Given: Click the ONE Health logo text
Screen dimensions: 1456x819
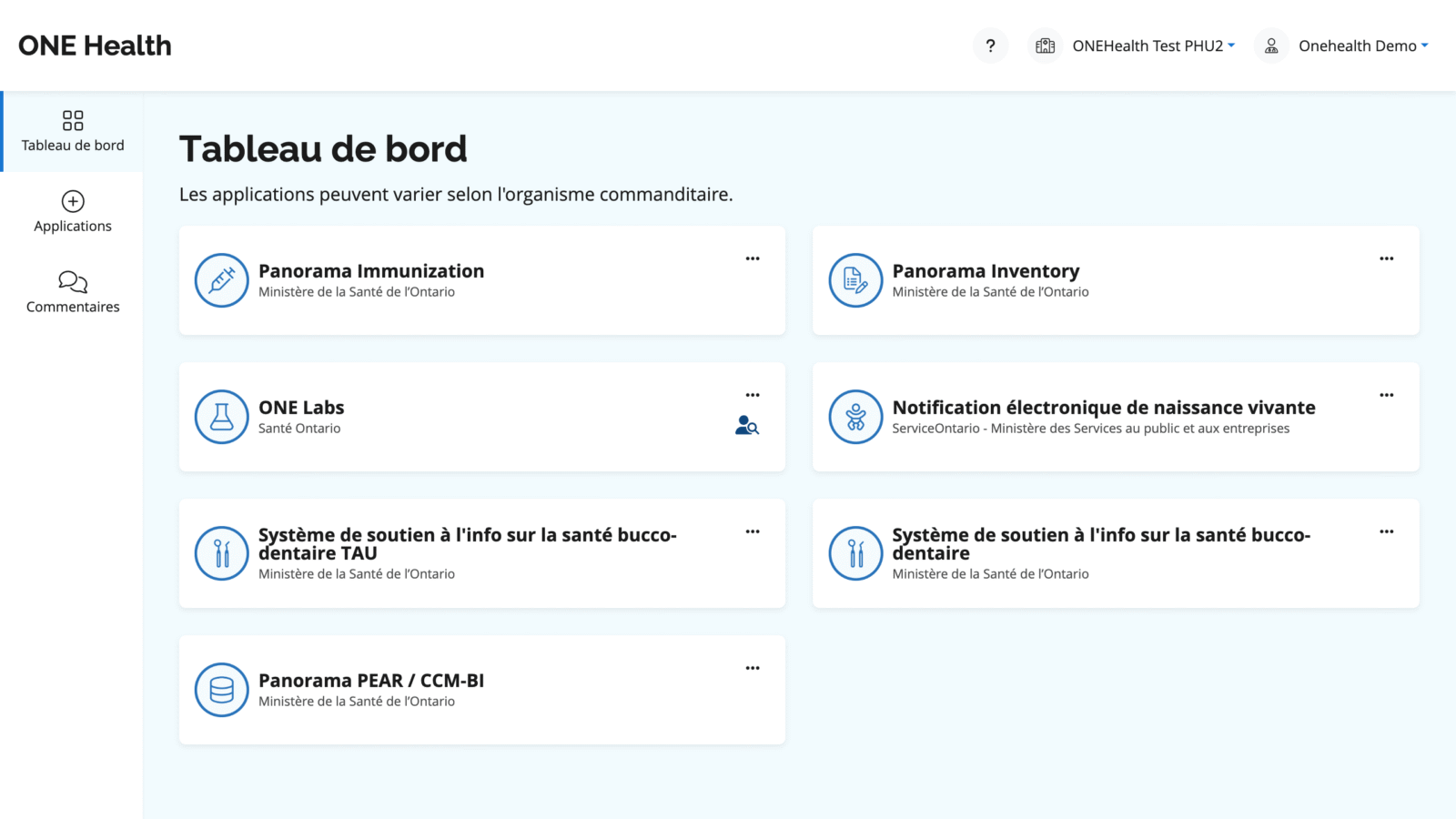Looking at the screenshot, I should (x=95, y=45).
